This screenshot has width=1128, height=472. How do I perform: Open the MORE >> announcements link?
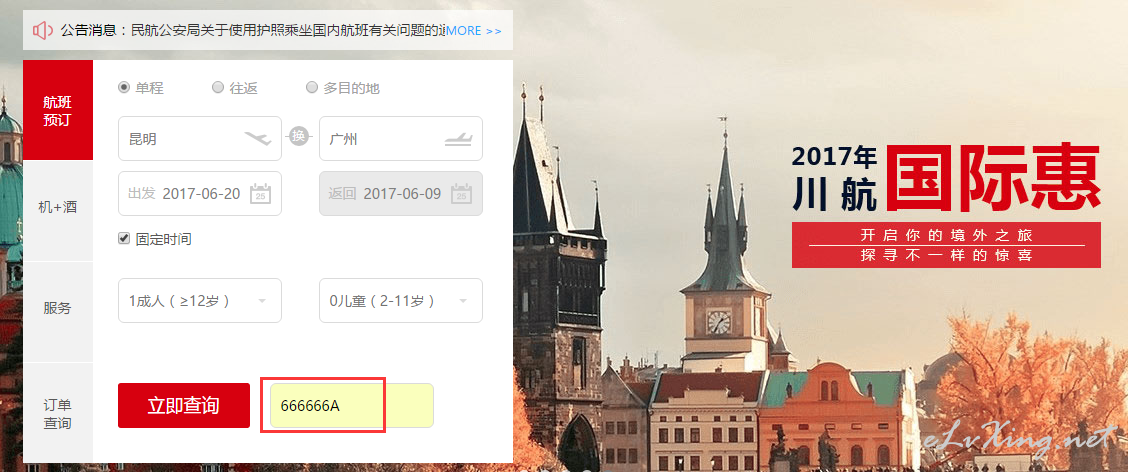tap(473, 31)
